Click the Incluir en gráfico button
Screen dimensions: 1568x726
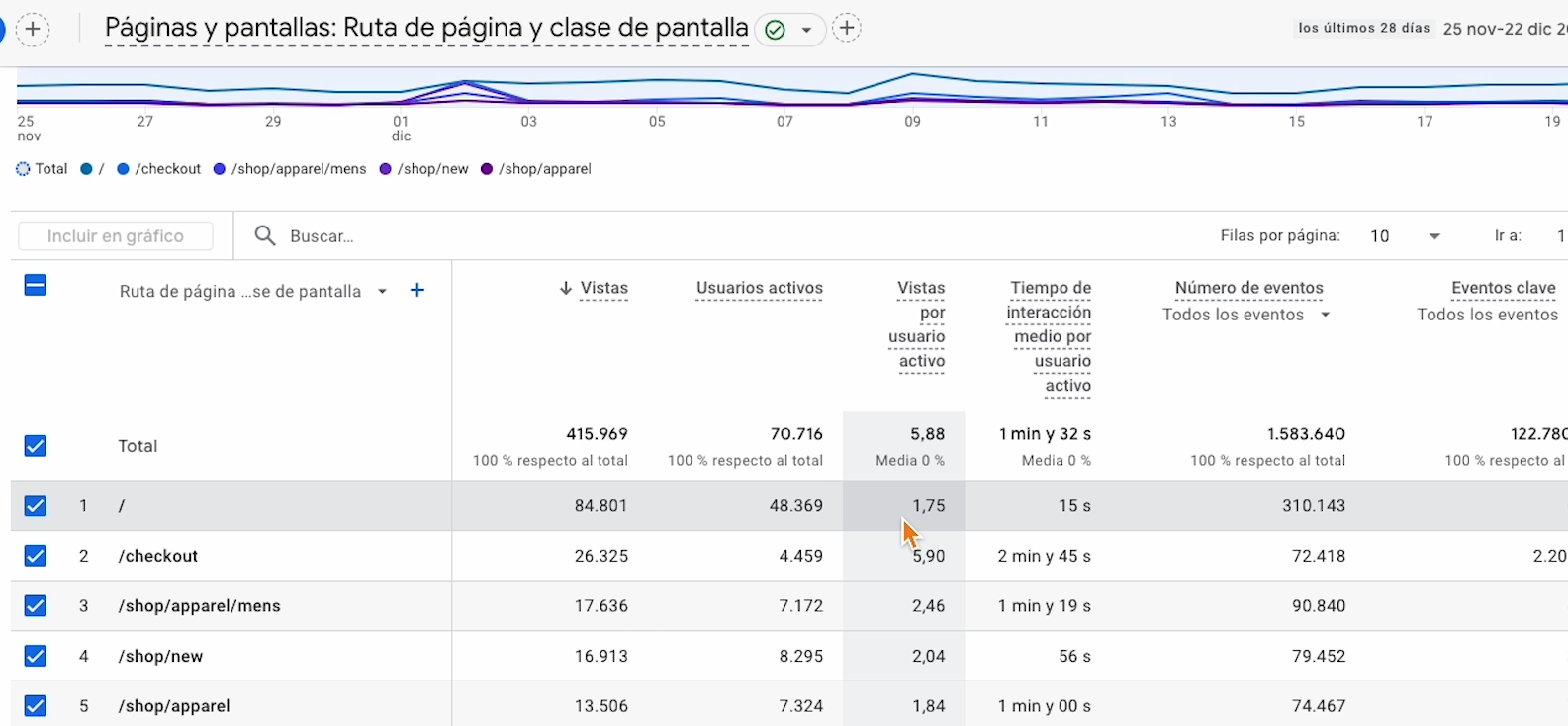pyautogui.click(x=116, y=236)
